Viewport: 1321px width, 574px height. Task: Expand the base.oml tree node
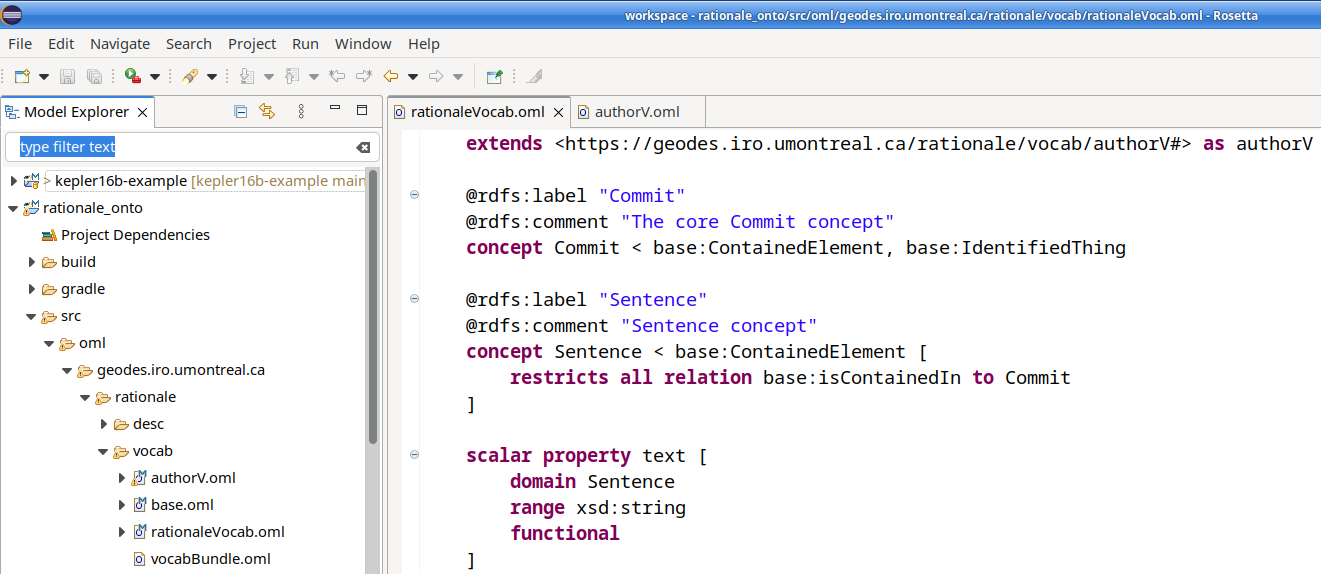[121, 505]
